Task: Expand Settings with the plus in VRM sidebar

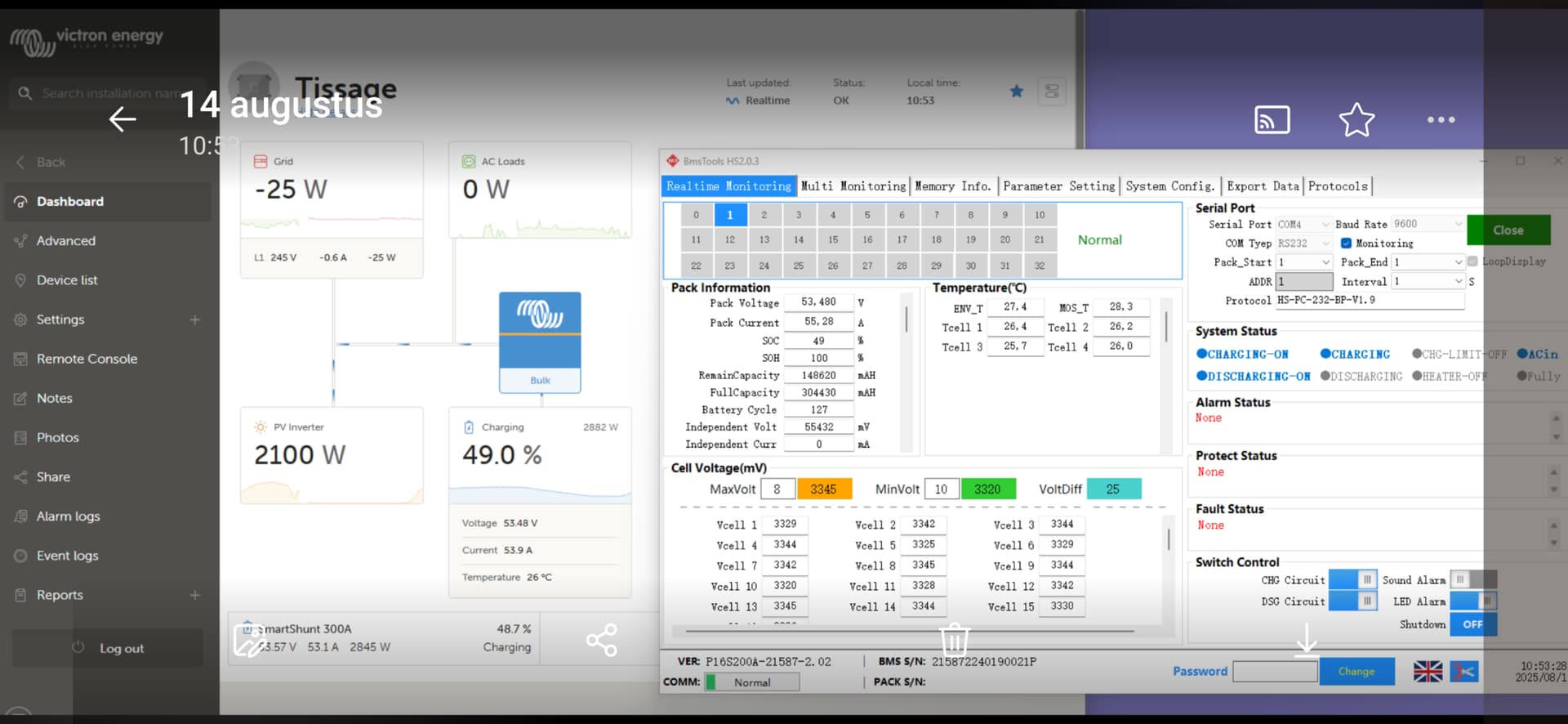Action: 195,320
